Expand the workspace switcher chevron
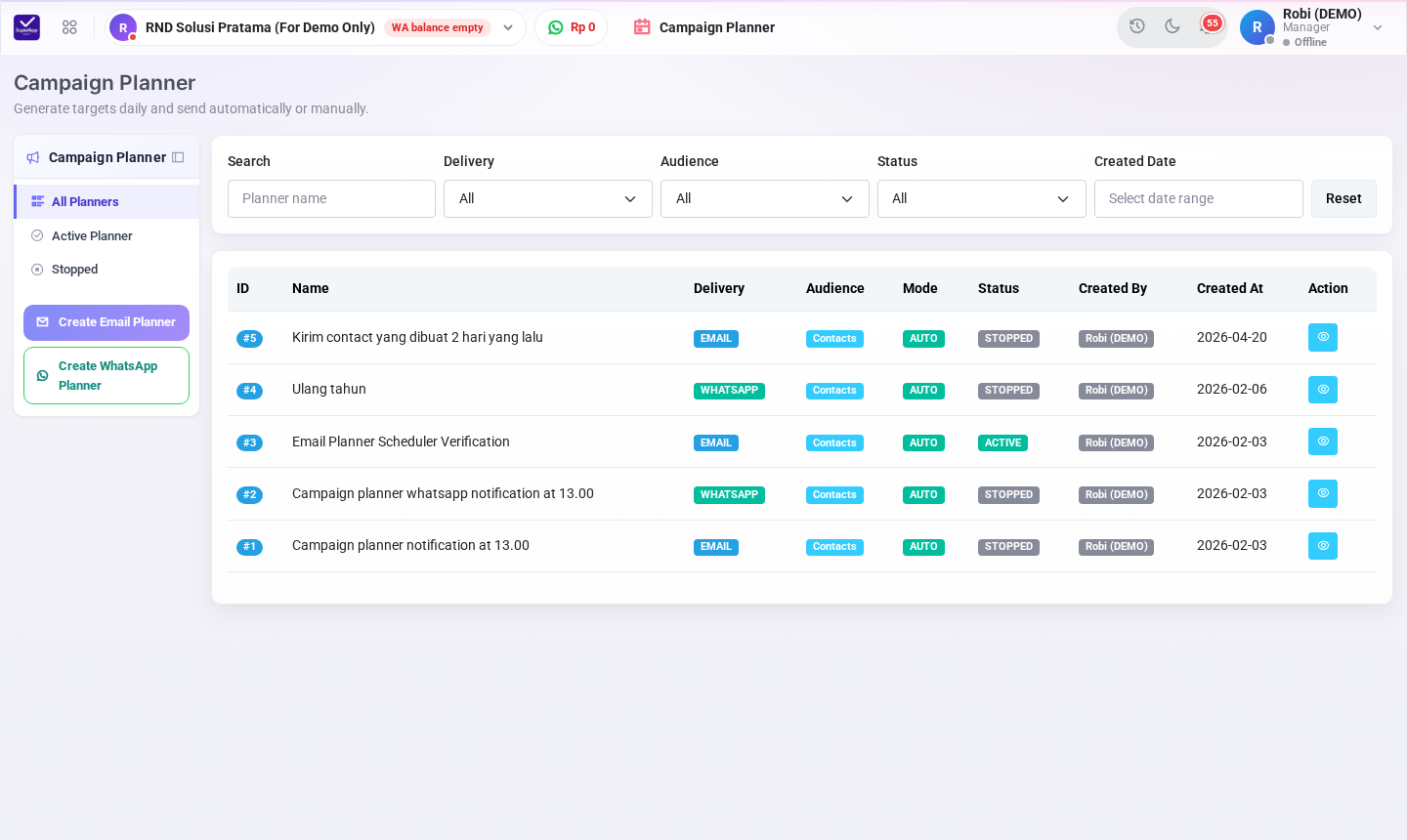The width and height of the screenshot is (1407, 840). 508,27
